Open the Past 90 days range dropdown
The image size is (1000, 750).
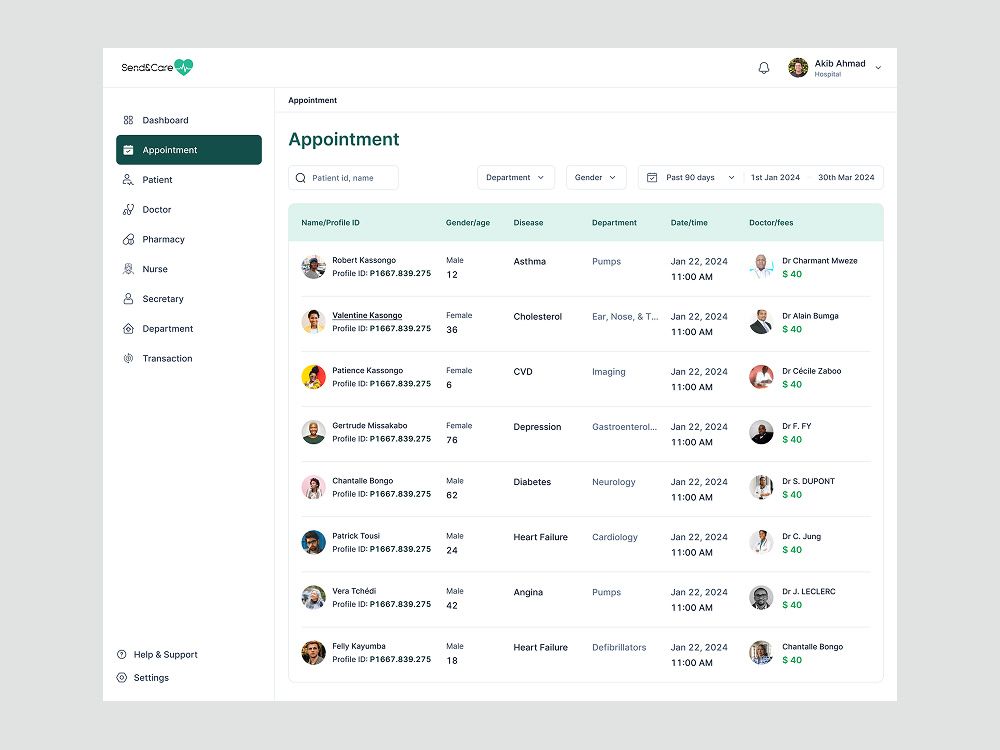click(700, 177)
